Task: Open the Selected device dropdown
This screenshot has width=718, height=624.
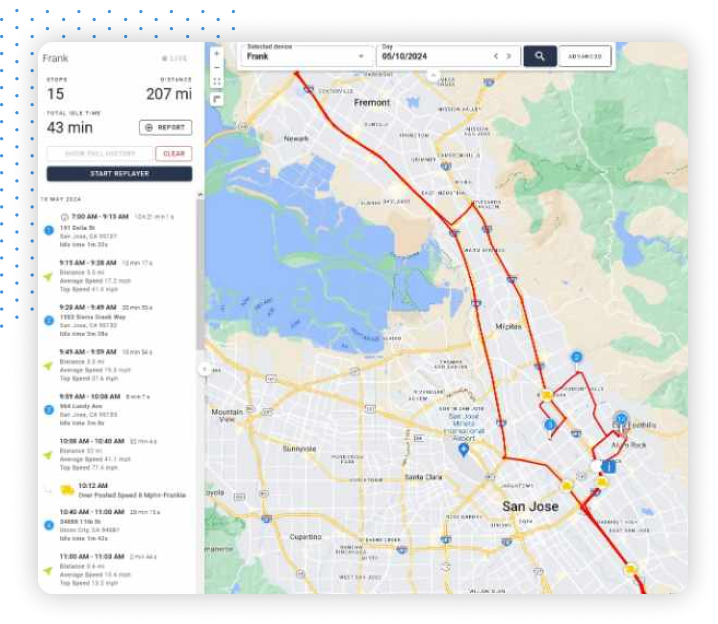Action: pos(305,57)
